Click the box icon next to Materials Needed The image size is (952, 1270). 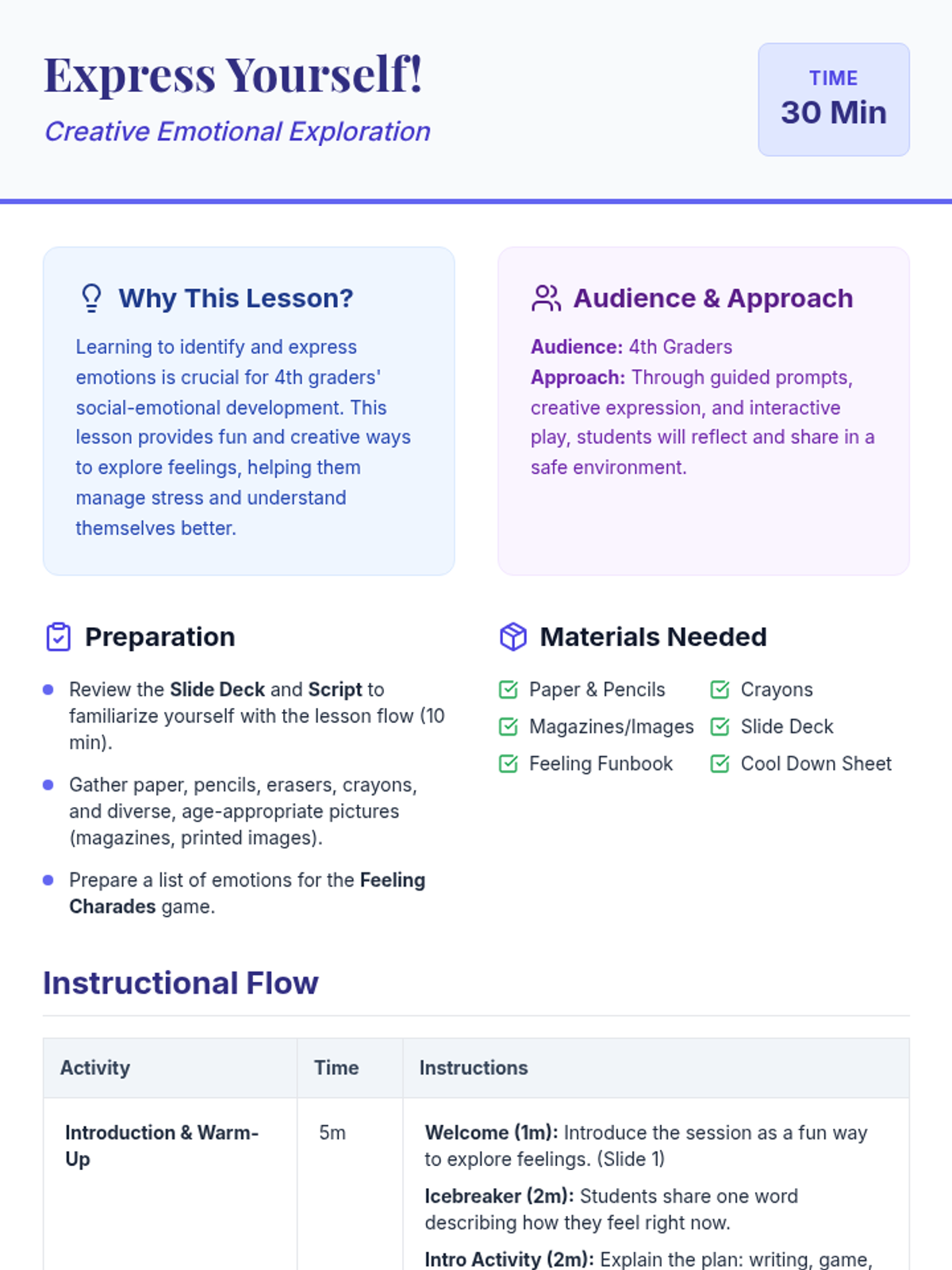(513, 637)
